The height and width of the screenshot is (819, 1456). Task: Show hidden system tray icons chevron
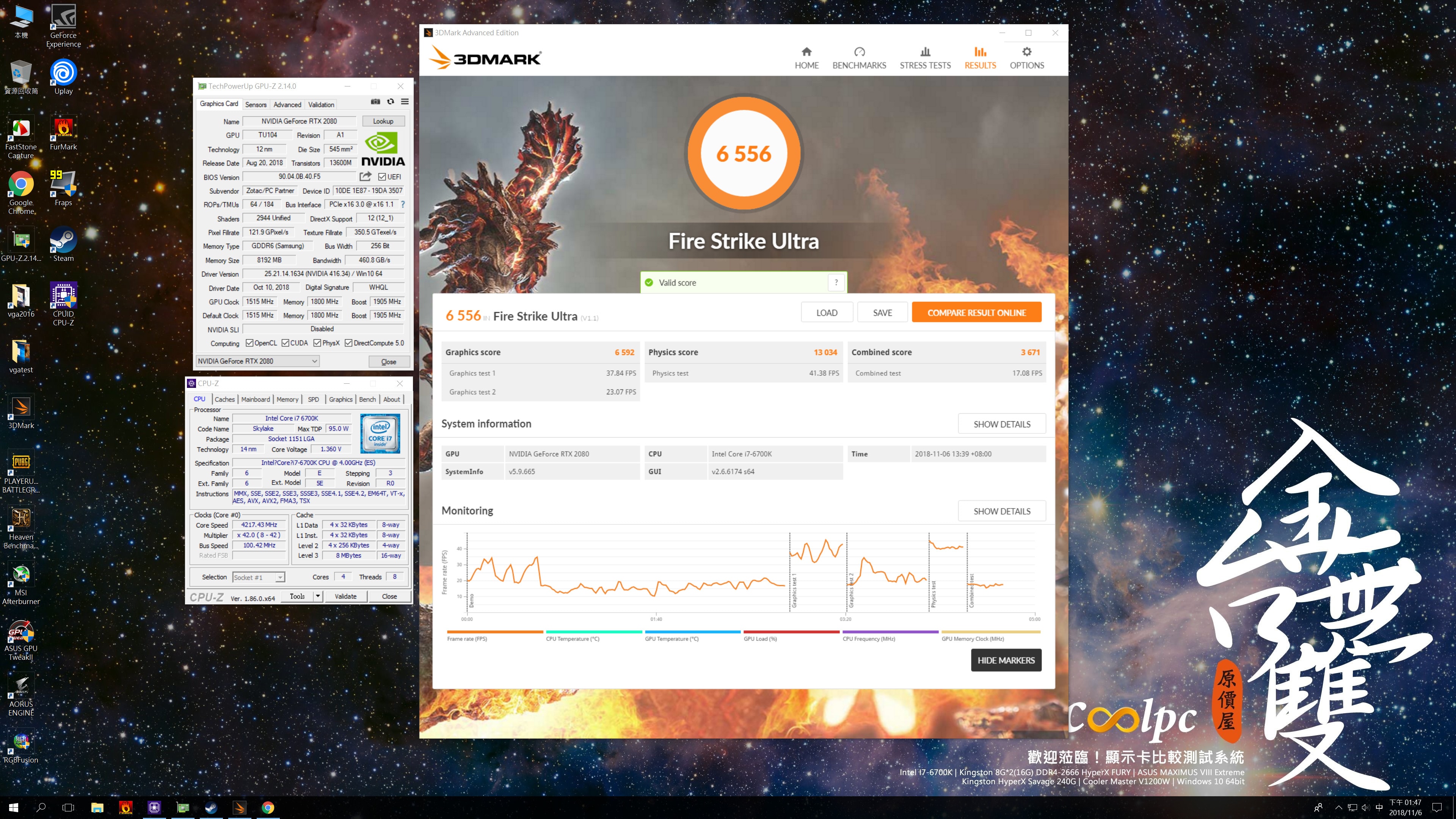click(x=1338, y=807)
